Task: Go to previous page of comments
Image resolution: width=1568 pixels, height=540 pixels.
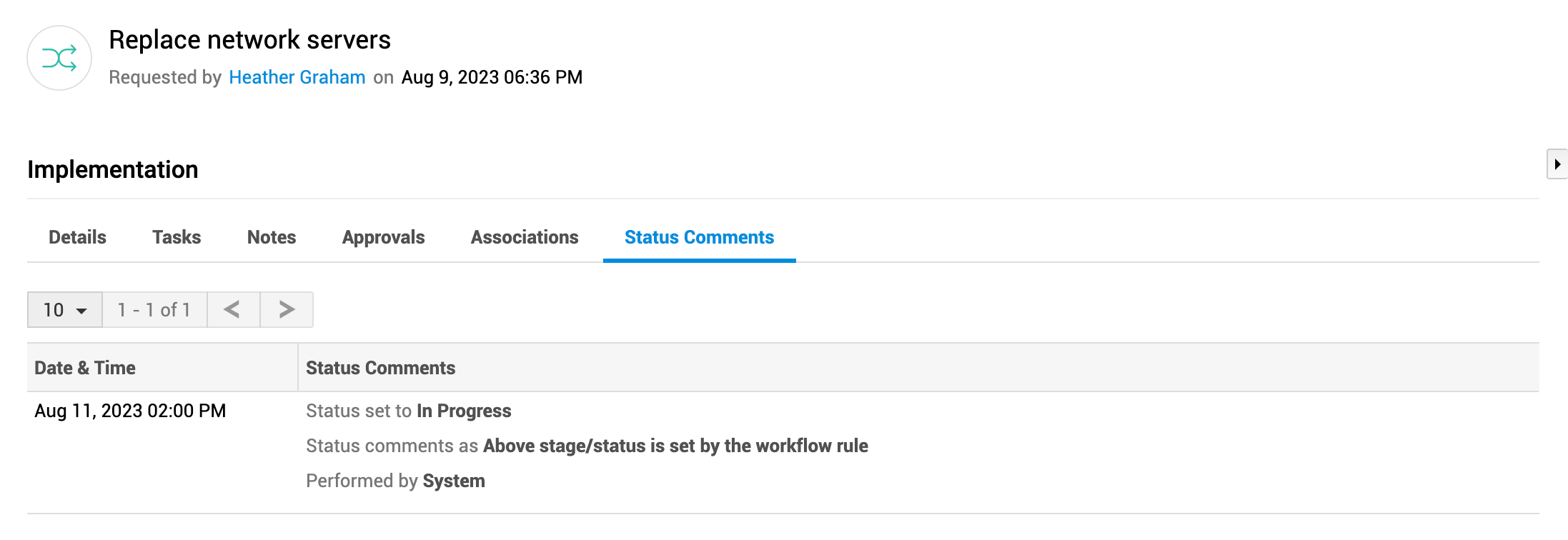Action: tap(233, 309)
